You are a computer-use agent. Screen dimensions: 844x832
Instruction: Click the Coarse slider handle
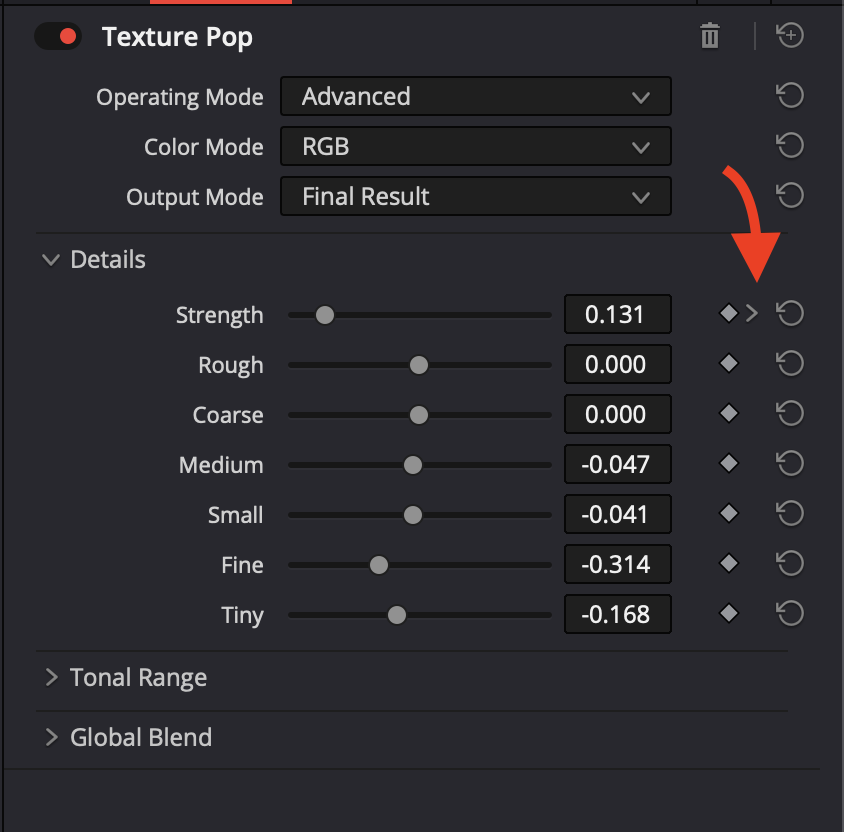point(419,415)
